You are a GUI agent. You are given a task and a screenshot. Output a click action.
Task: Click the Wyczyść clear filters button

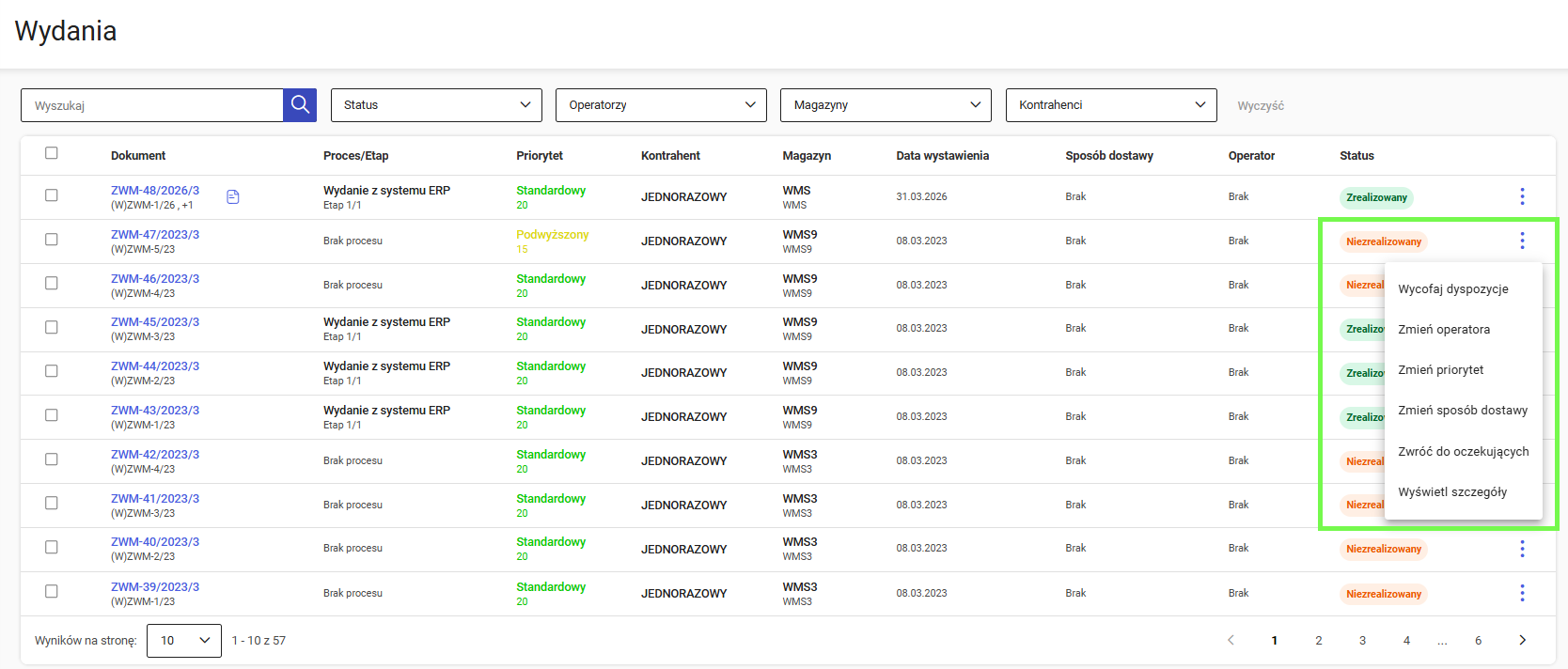1261,106
